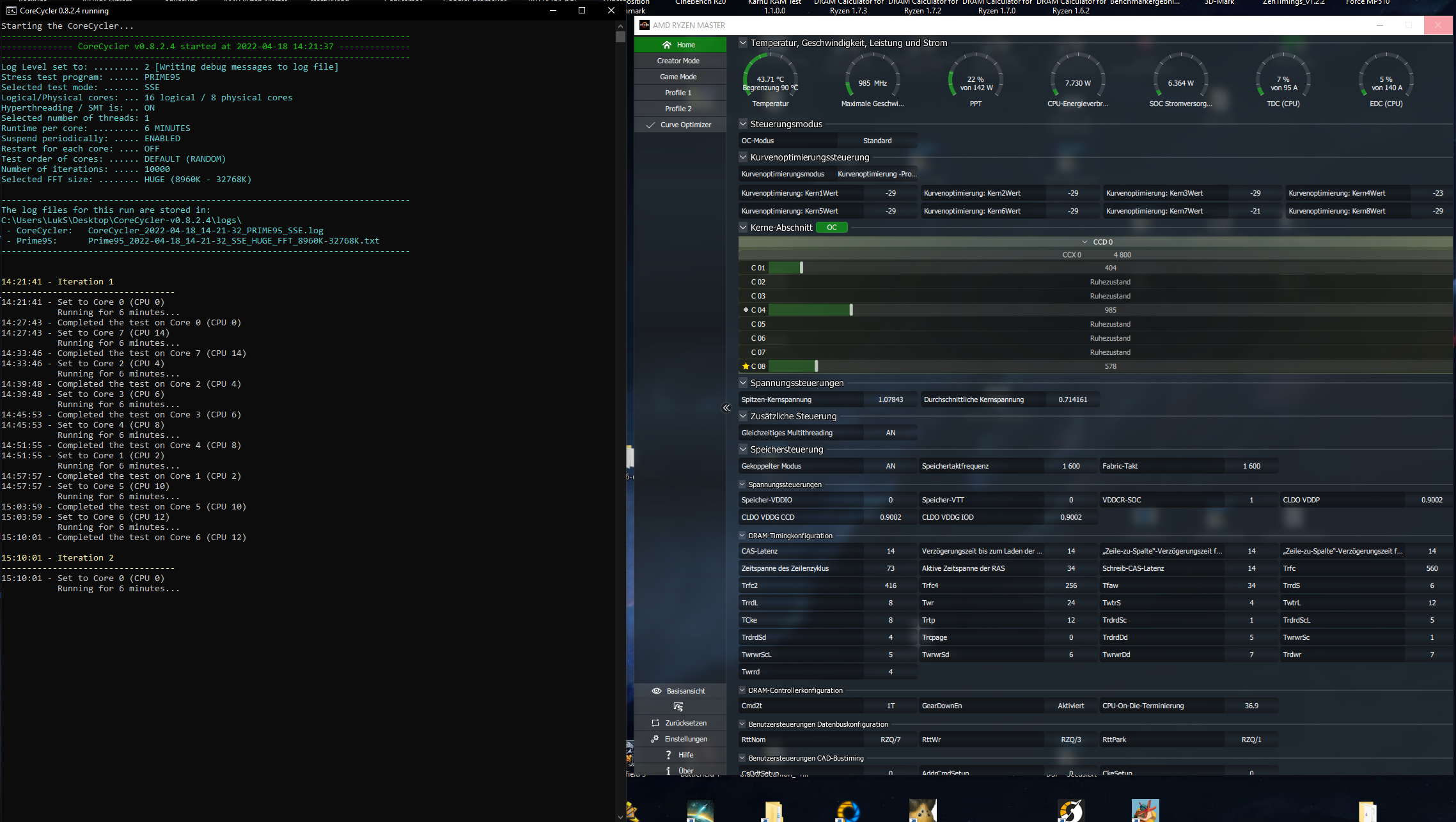Collapse the Steuerungsmodus section
Screen dimensions: 1456x822
[x=743, y=124]
